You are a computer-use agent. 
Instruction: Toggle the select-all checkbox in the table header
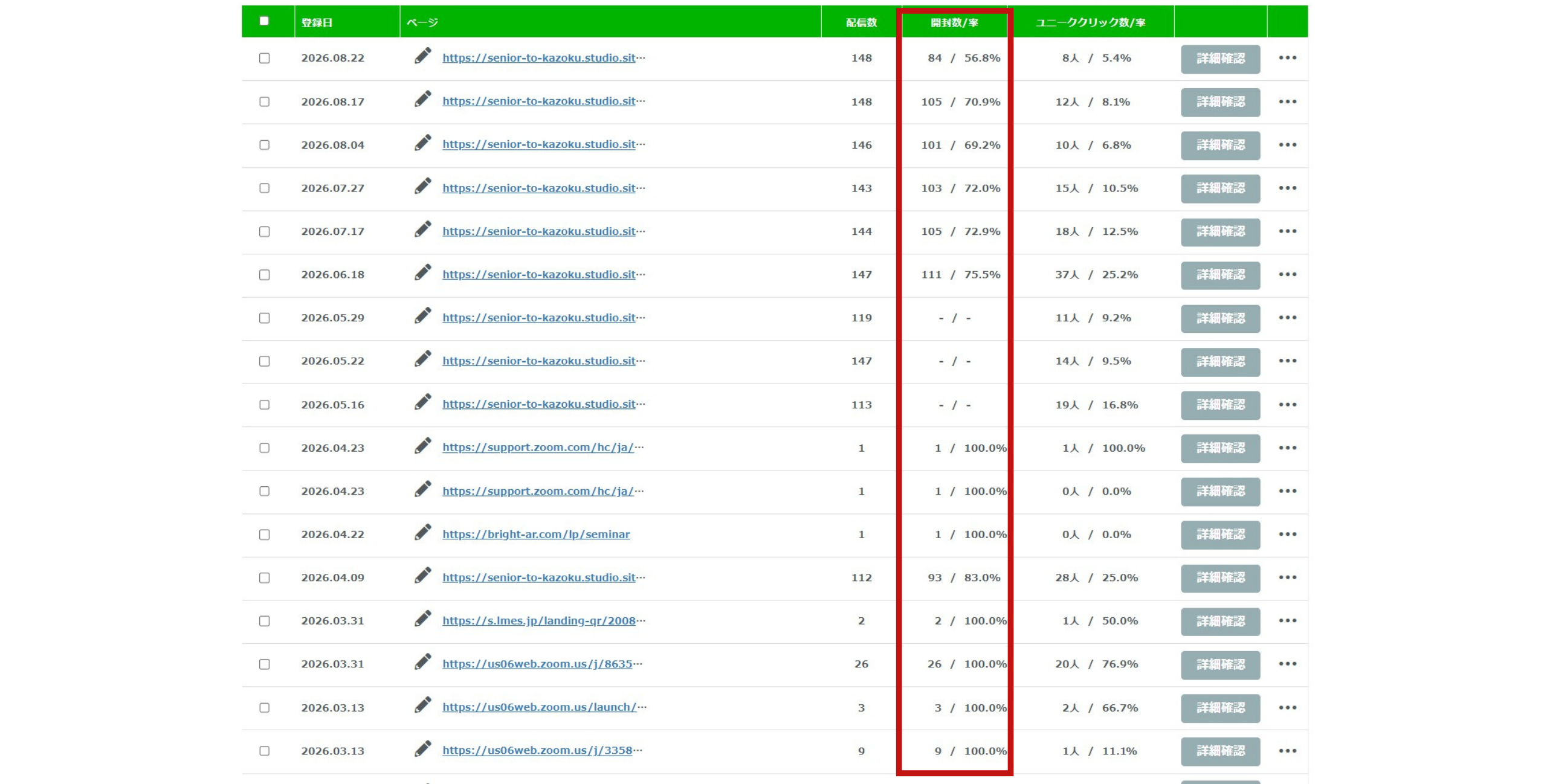[x=264, y=21]
